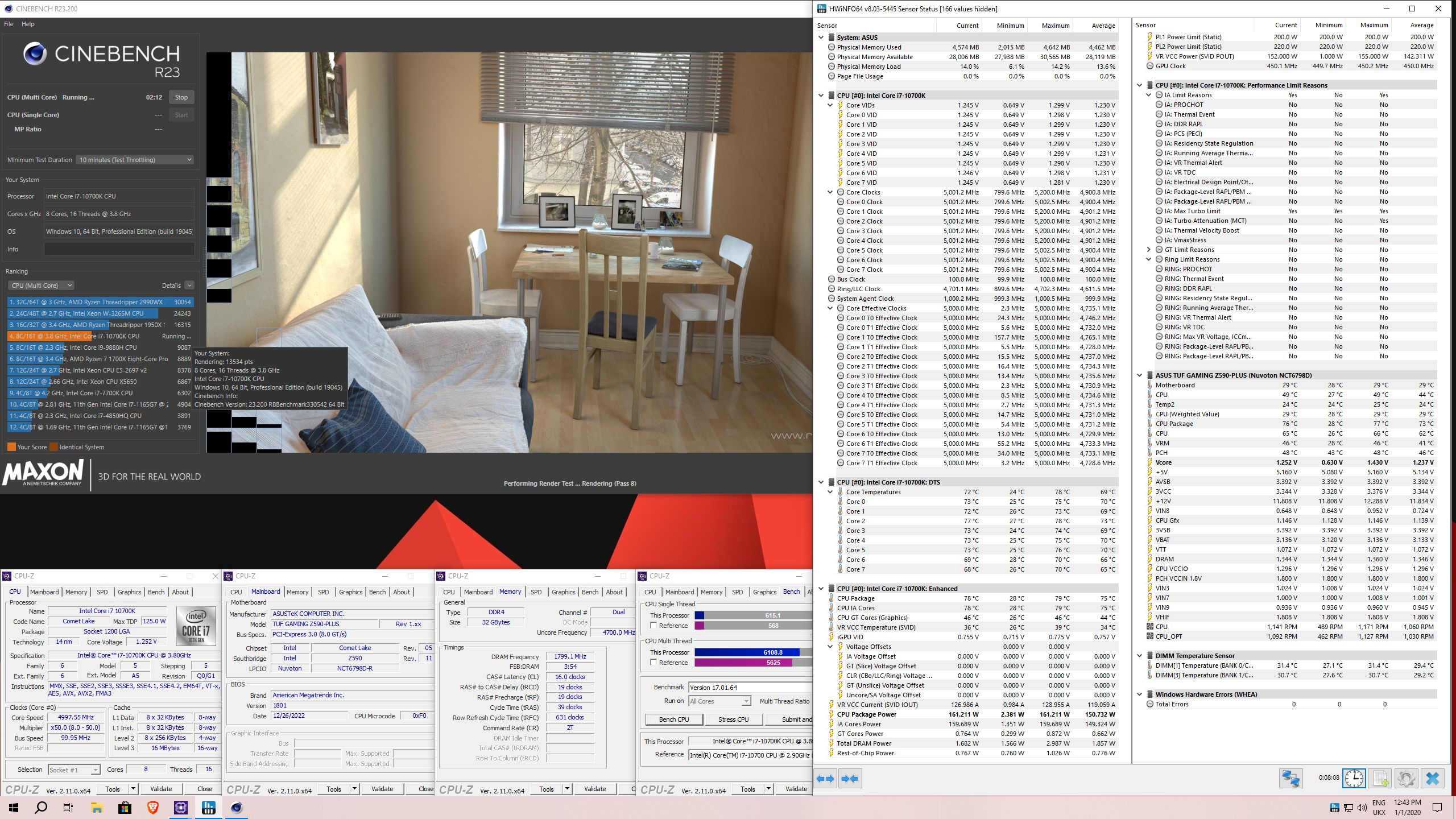Click Validate in first CPU-Z window

(x=161, y=789)
